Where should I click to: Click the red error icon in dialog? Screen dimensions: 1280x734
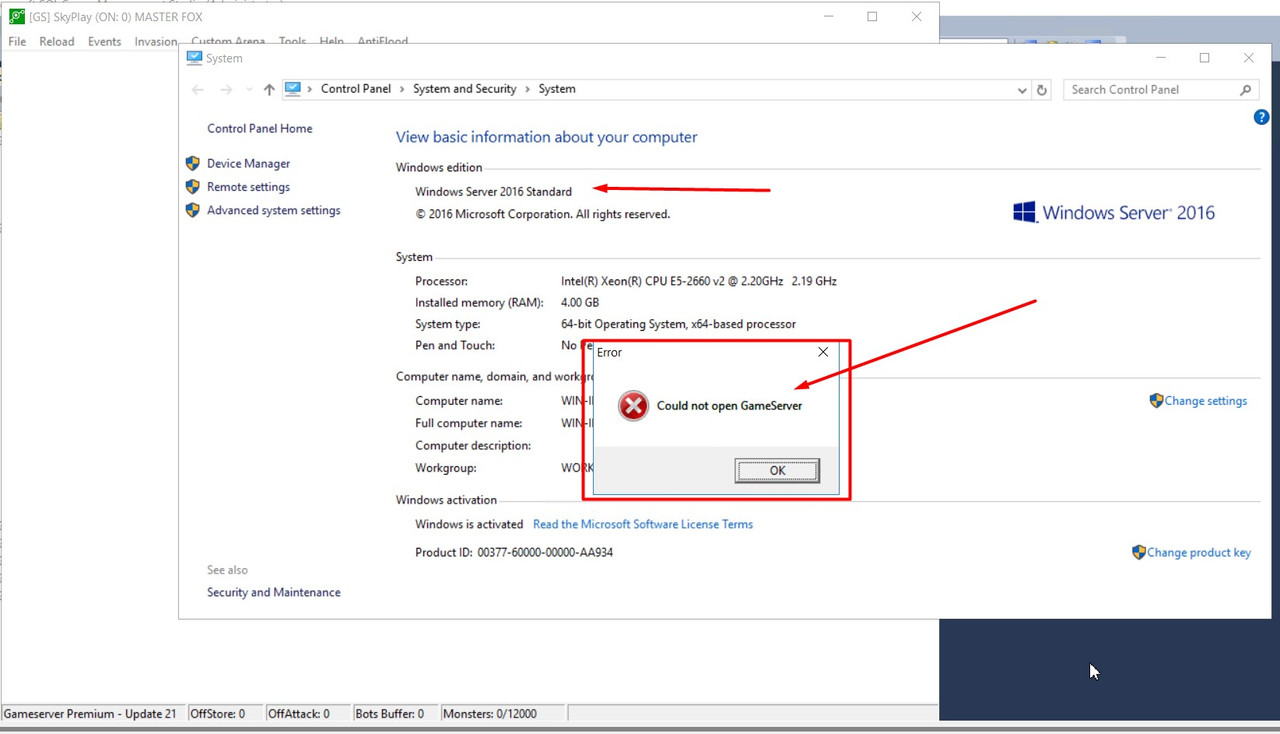click(x=633, y=405)
